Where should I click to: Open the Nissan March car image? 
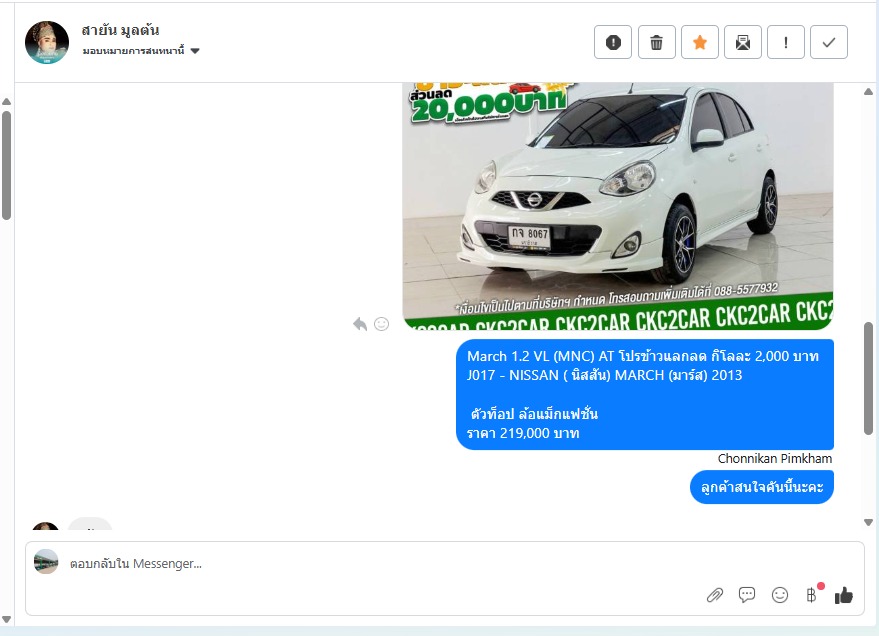coord(618,206)
